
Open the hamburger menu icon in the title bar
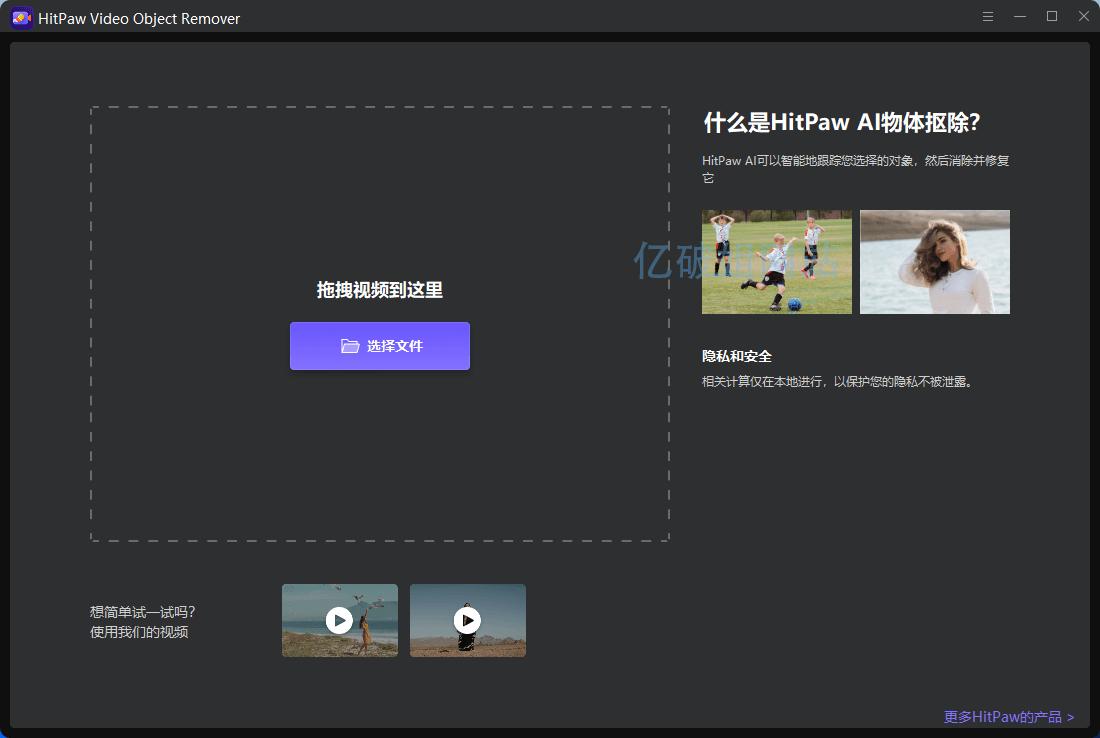988,16
